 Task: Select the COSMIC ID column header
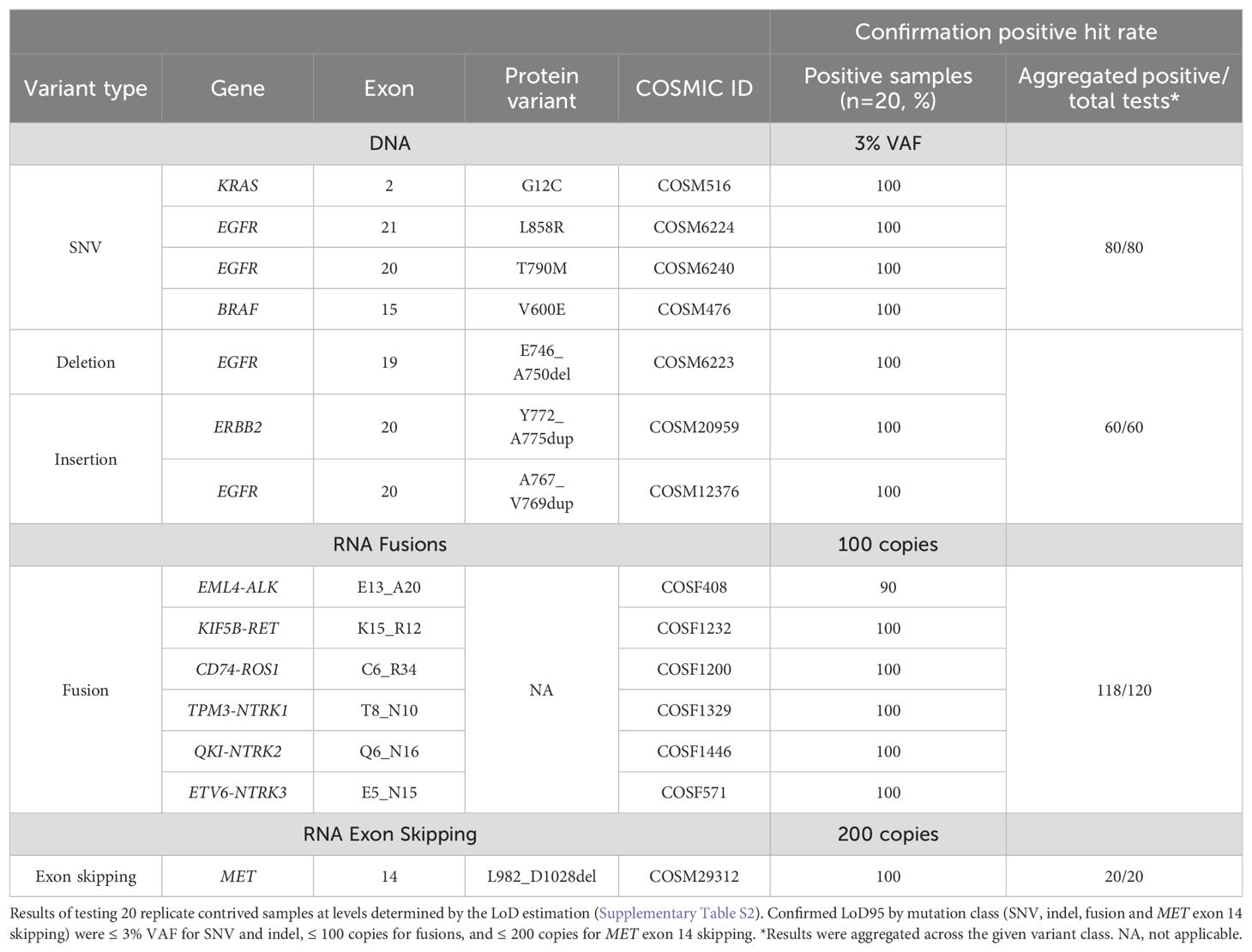coord(694,88)
